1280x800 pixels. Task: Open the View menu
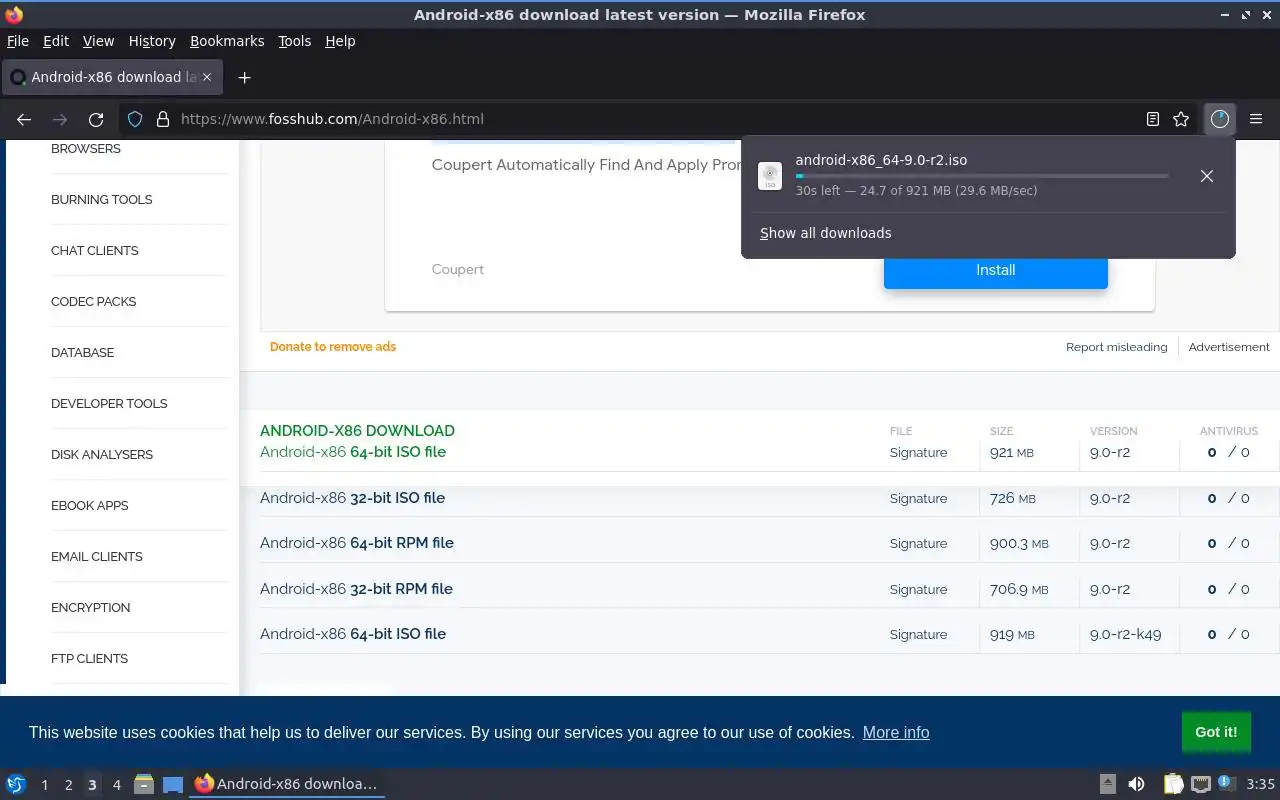[98, 41]
